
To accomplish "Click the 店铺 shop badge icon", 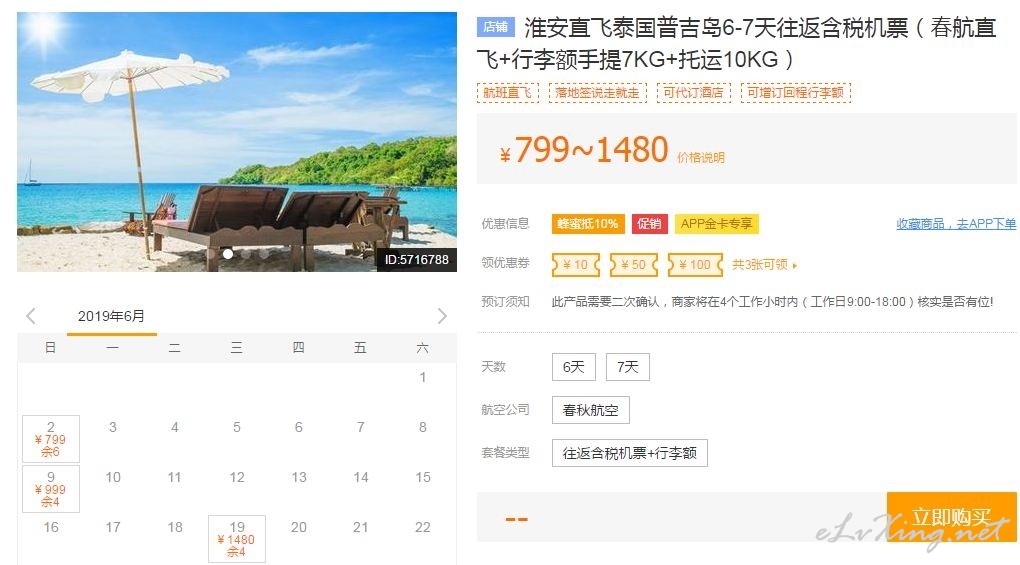I will click(x=496, y=27).
